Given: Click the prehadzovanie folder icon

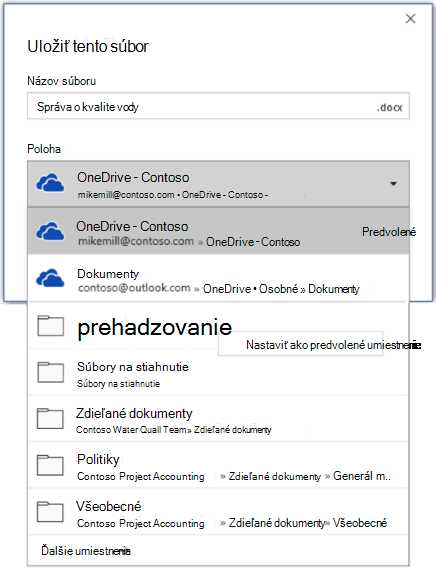Looking at the screenshot, I should pyautogui.click(x=51, y=326).
